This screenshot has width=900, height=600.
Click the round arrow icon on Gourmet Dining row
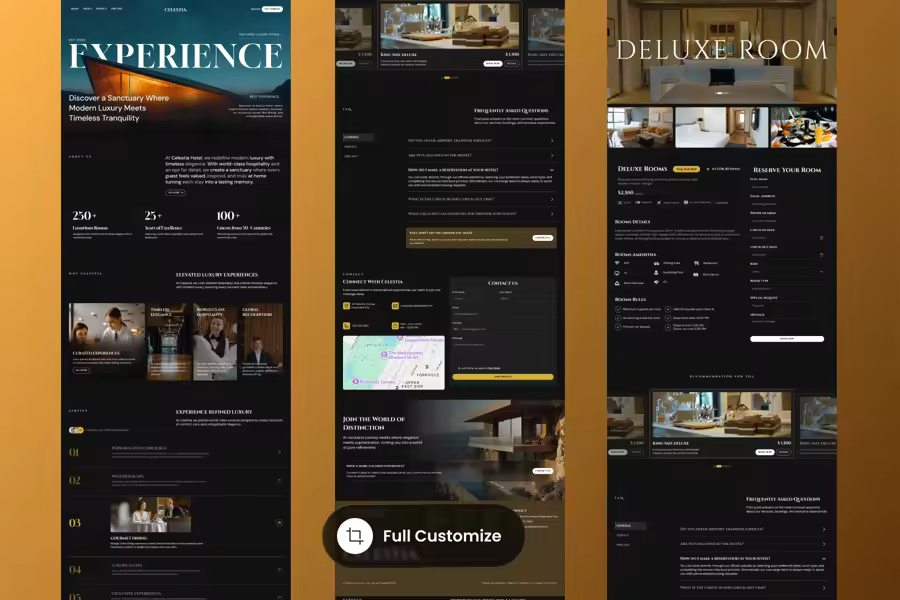[279, 523]
